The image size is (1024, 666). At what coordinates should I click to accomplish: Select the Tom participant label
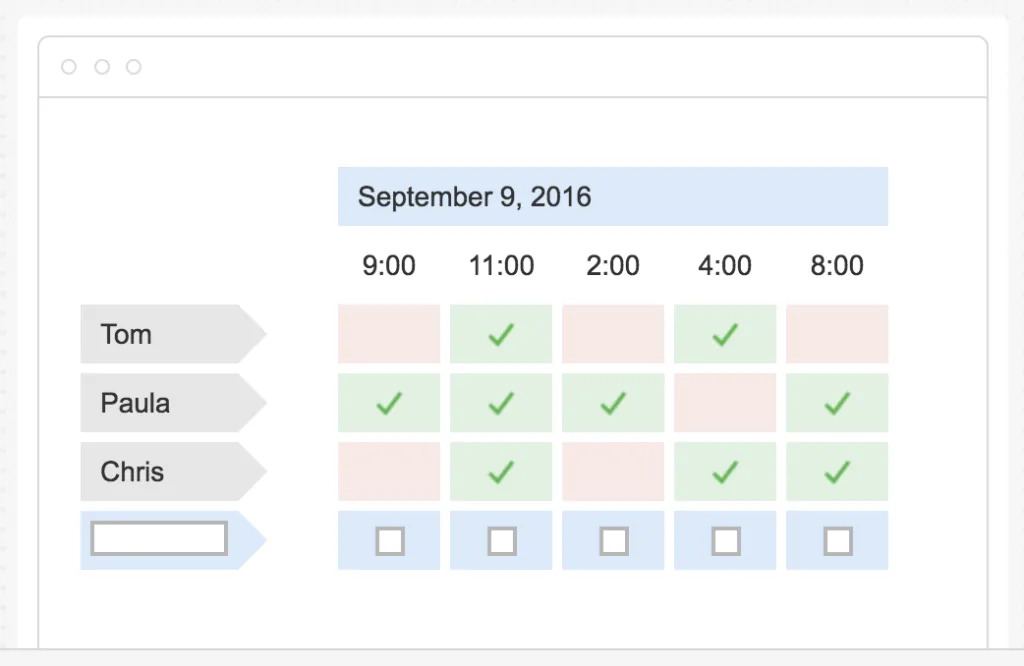coord(173,334)
